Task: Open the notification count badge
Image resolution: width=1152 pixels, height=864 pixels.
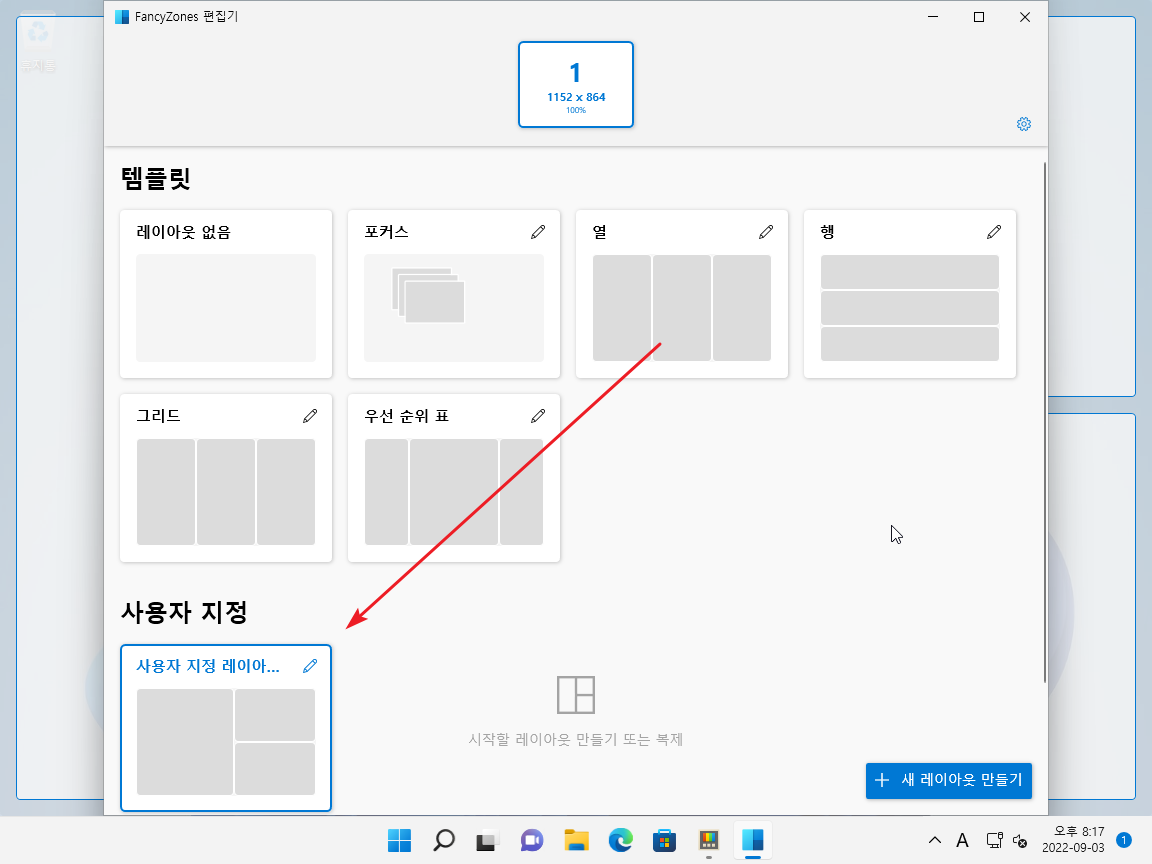Action: pyautogui.click(x=1123, y=840)
